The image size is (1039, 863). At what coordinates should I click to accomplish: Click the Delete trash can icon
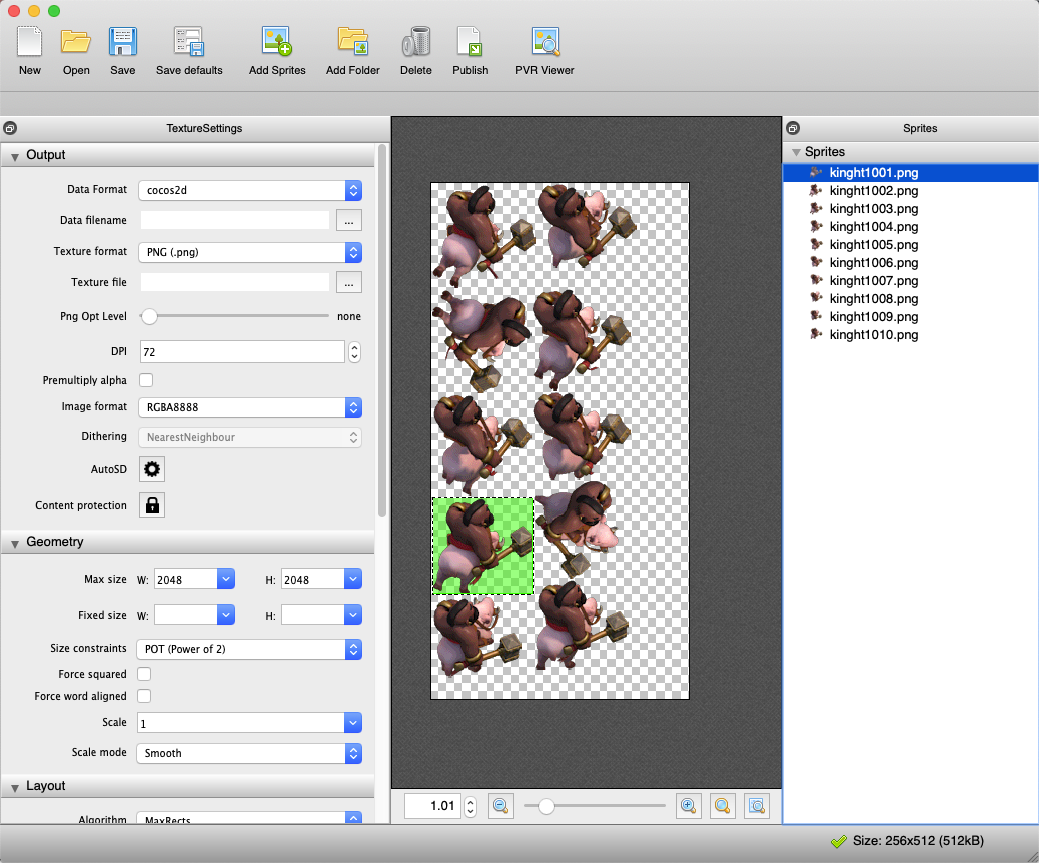pyautogui.click(x=415, y=42)
